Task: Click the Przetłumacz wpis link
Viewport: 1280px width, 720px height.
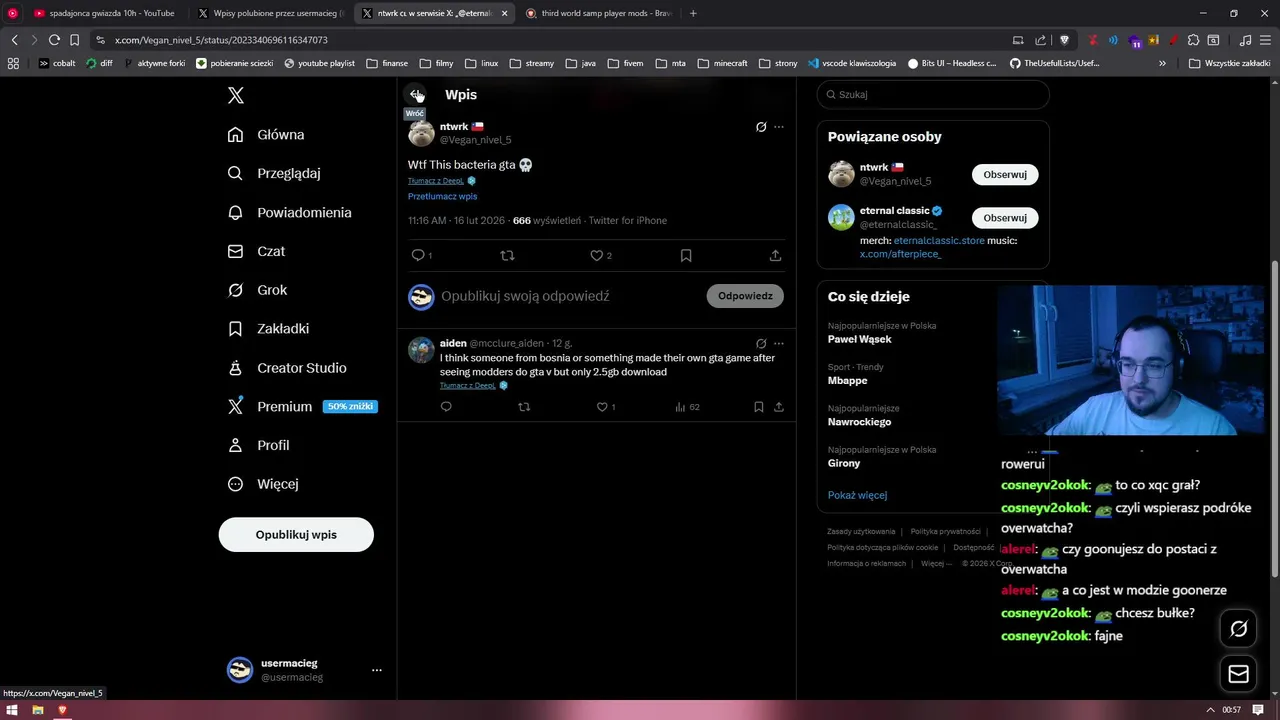Action: click(442, 196)
